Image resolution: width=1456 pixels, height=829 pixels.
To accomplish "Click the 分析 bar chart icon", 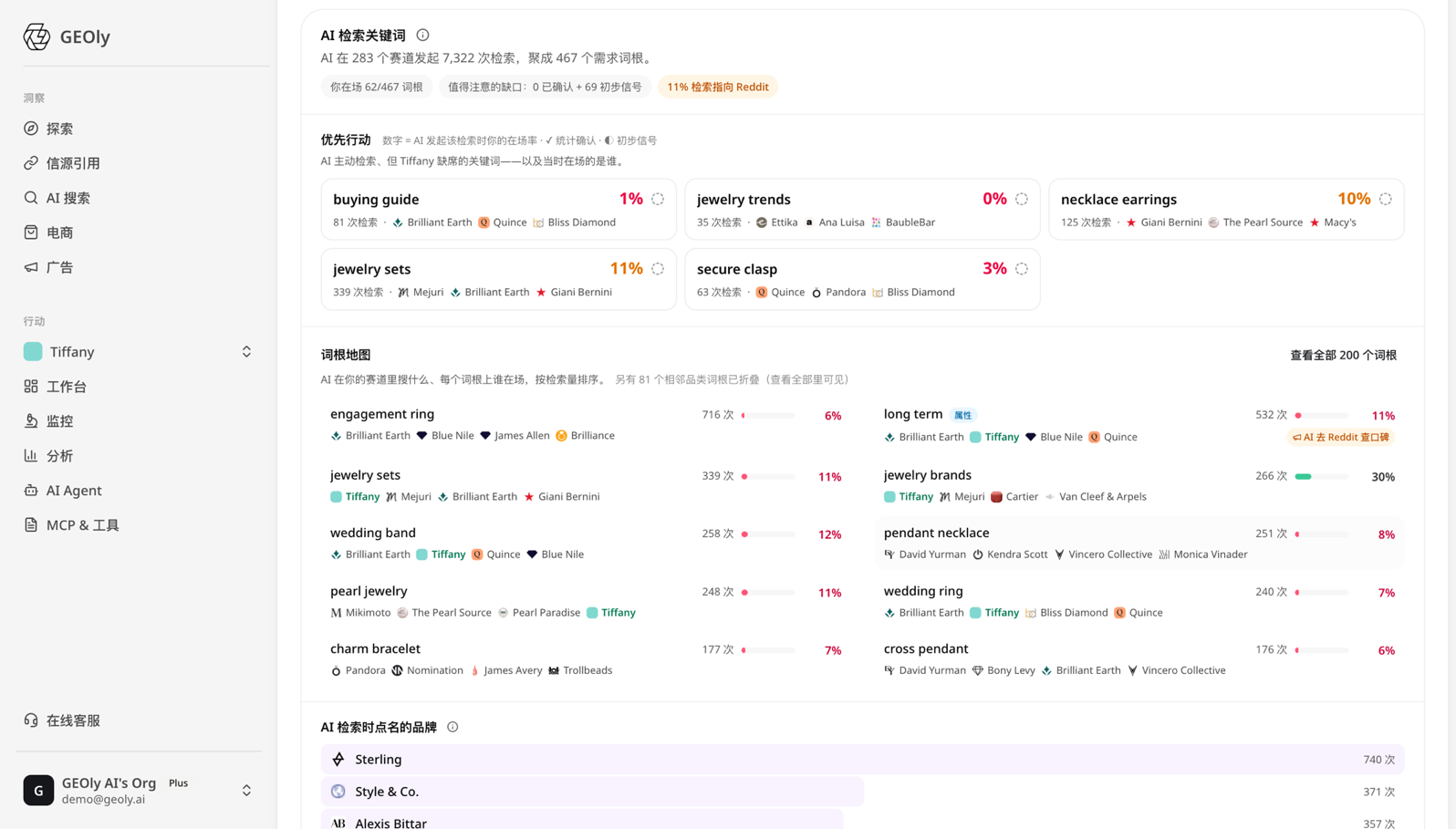I will tap(31, 456).
